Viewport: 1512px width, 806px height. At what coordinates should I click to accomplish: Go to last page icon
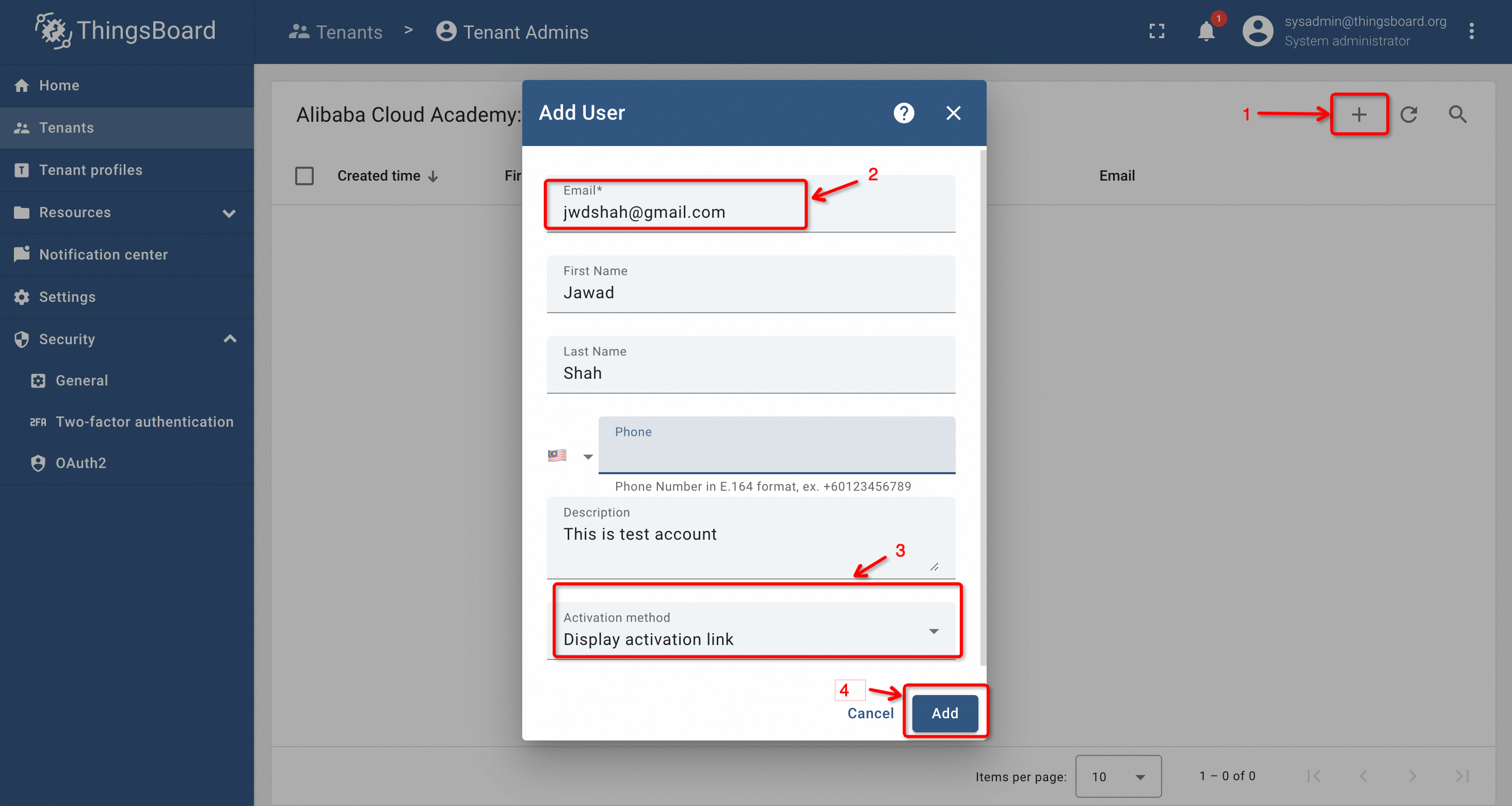coord(1461,776)
